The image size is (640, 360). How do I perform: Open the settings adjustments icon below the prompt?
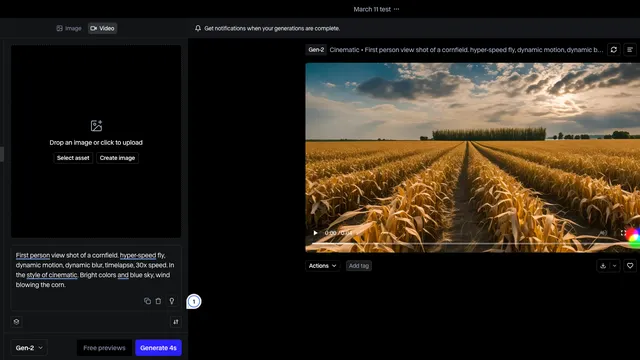coord(176,322)
